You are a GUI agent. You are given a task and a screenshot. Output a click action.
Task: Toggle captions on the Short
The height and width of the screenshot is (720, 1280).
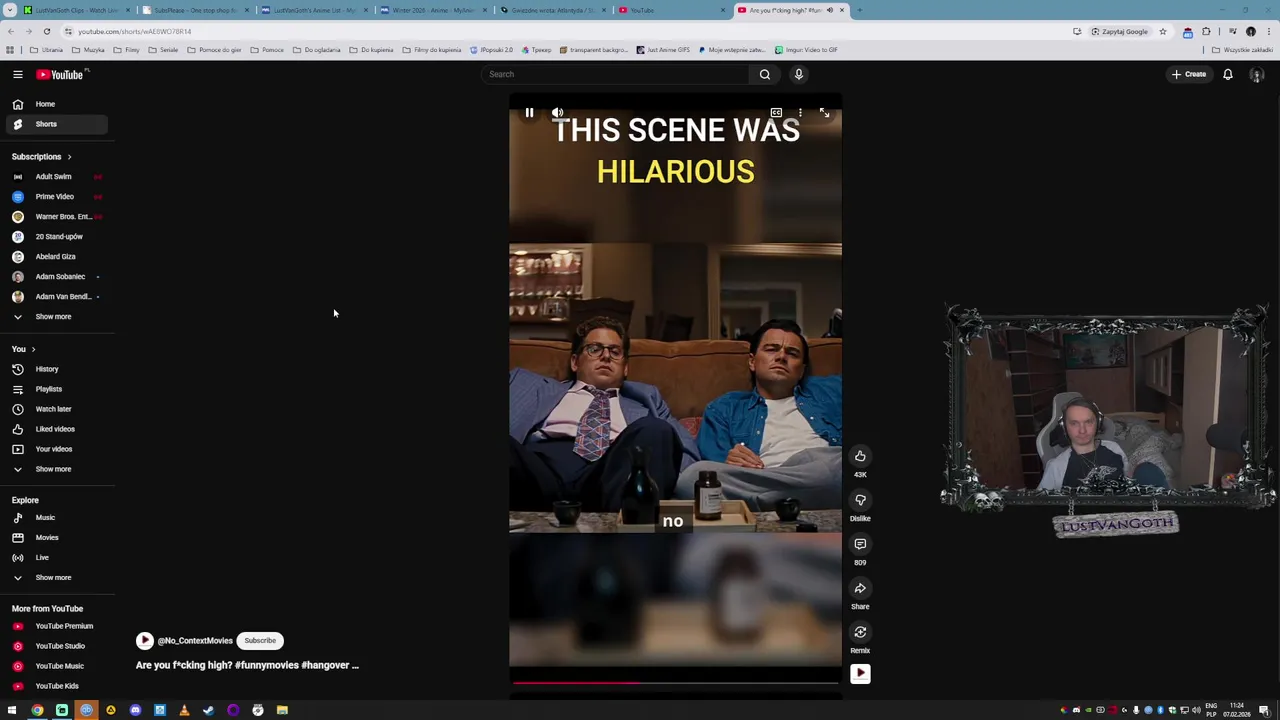click(776, 113)
